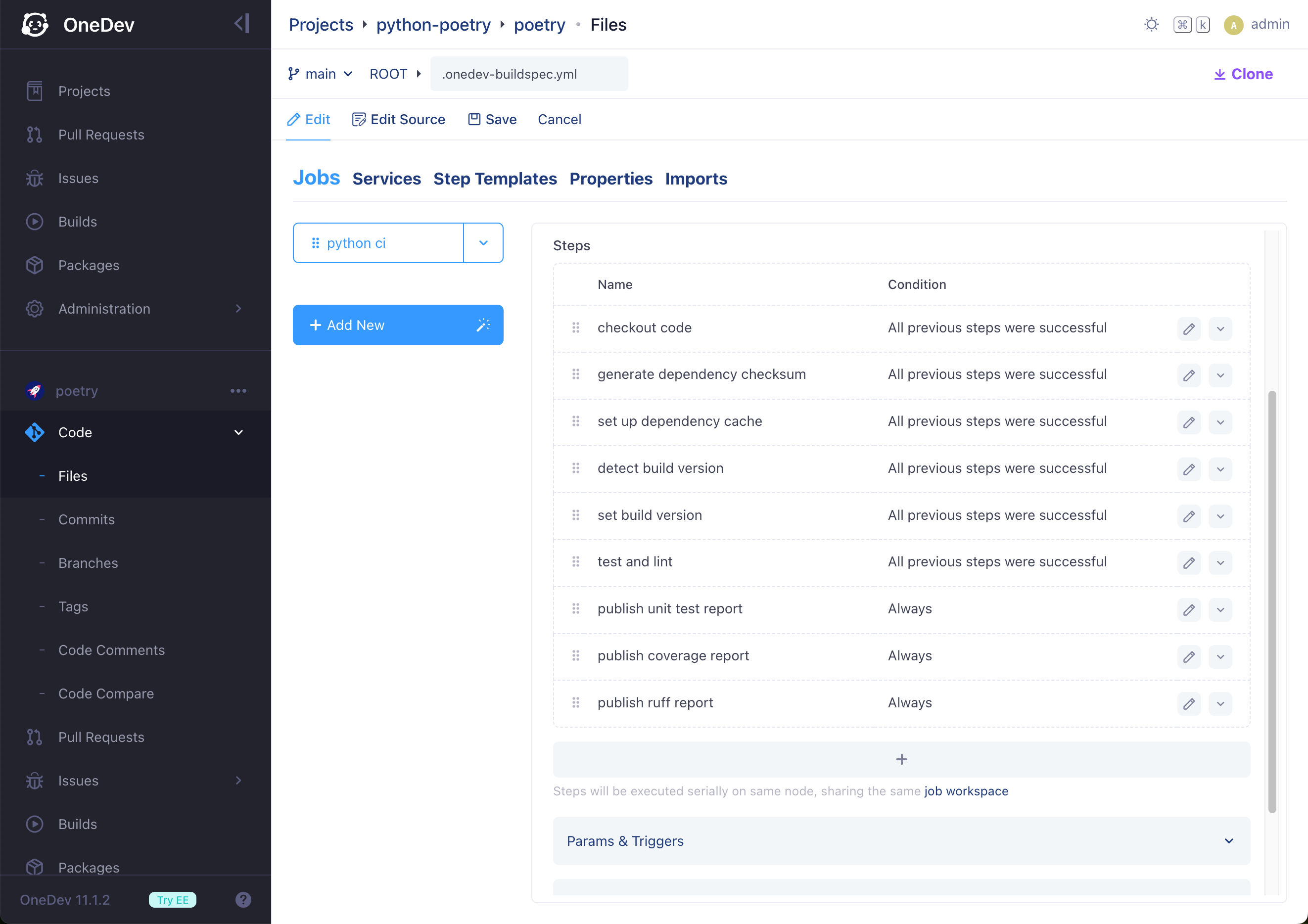Click the .onedev-buildspec.yml filename field
The image size is (1308, 924).
click(x=529, y=74)
